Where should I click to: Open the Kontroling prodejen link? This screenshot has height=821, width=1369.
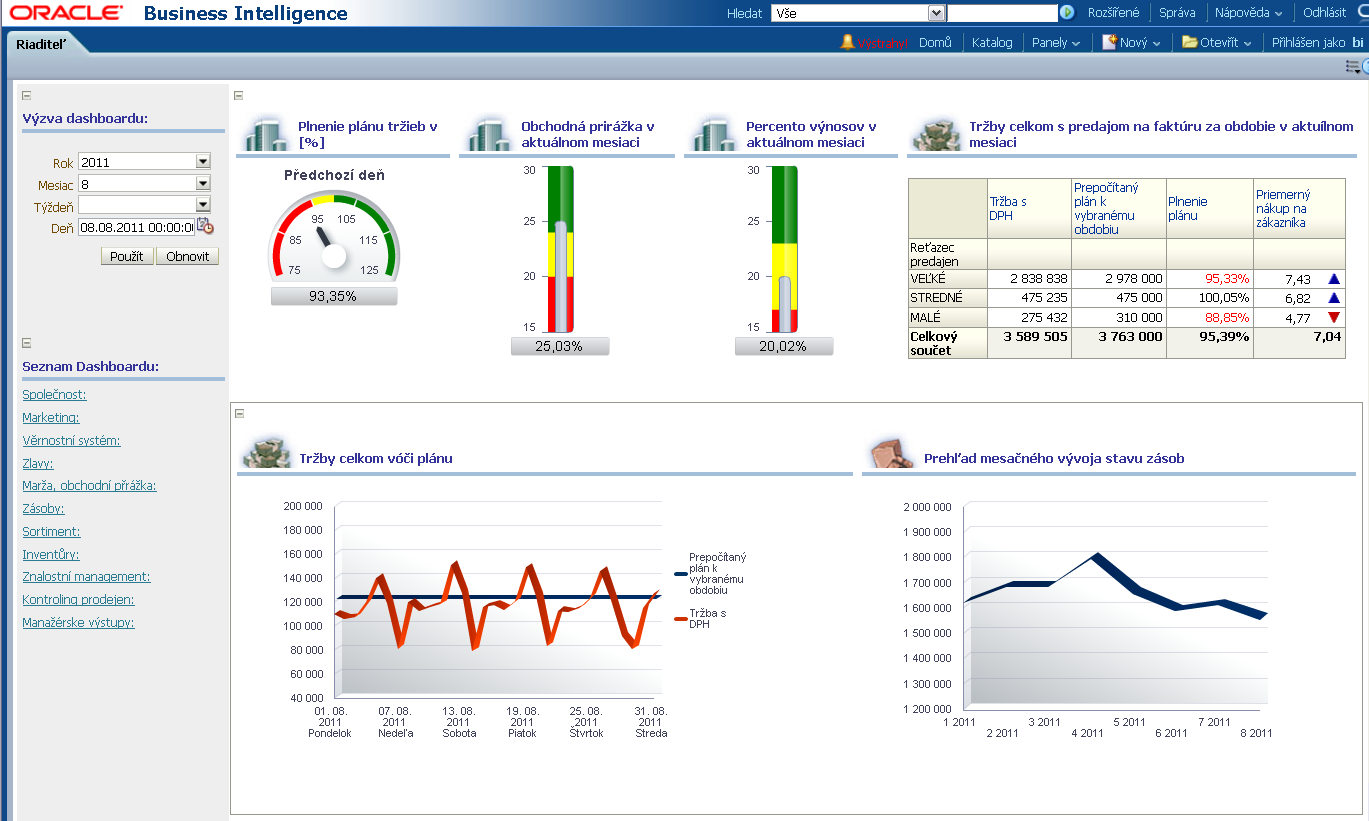tap(78, 600)
